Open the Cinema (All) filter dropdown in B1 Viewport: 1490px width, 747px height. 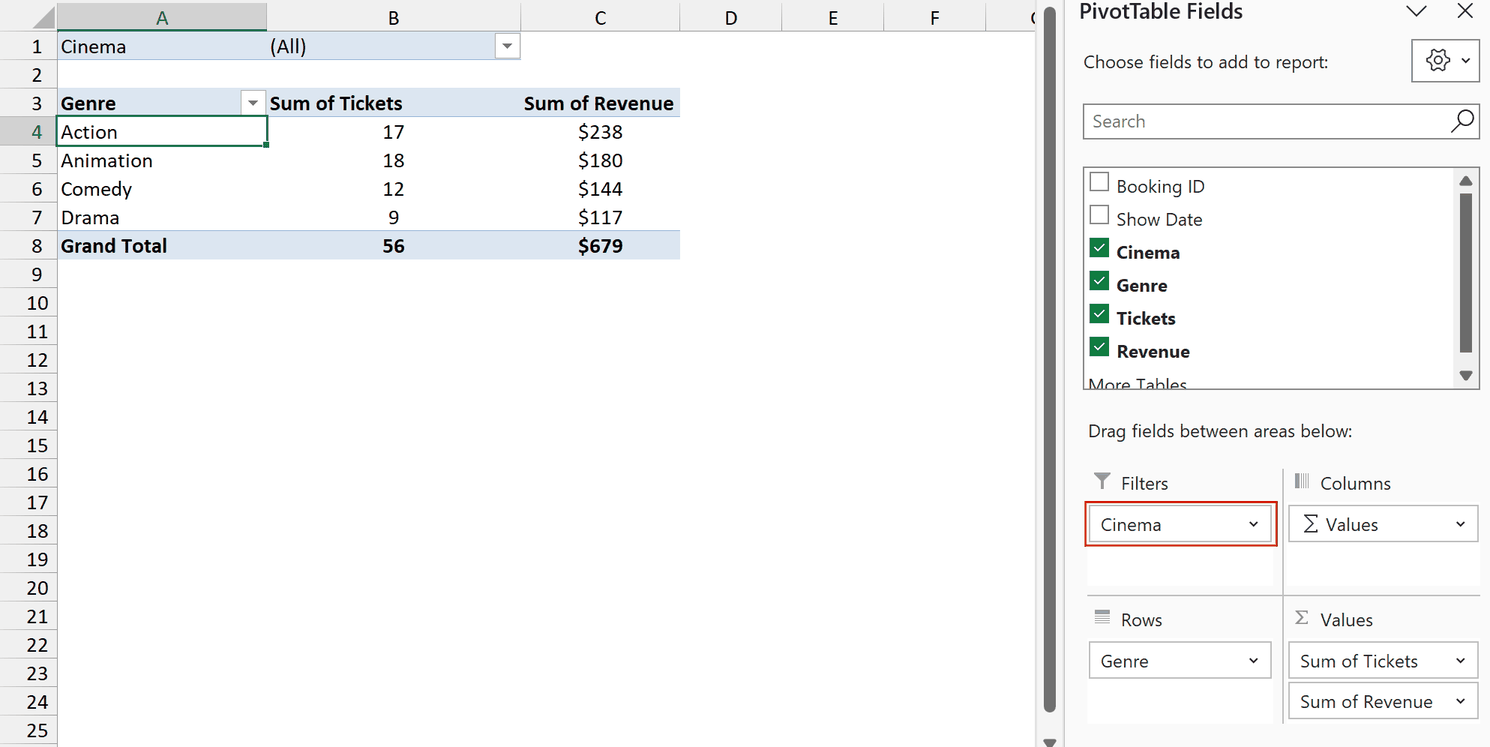507,47
